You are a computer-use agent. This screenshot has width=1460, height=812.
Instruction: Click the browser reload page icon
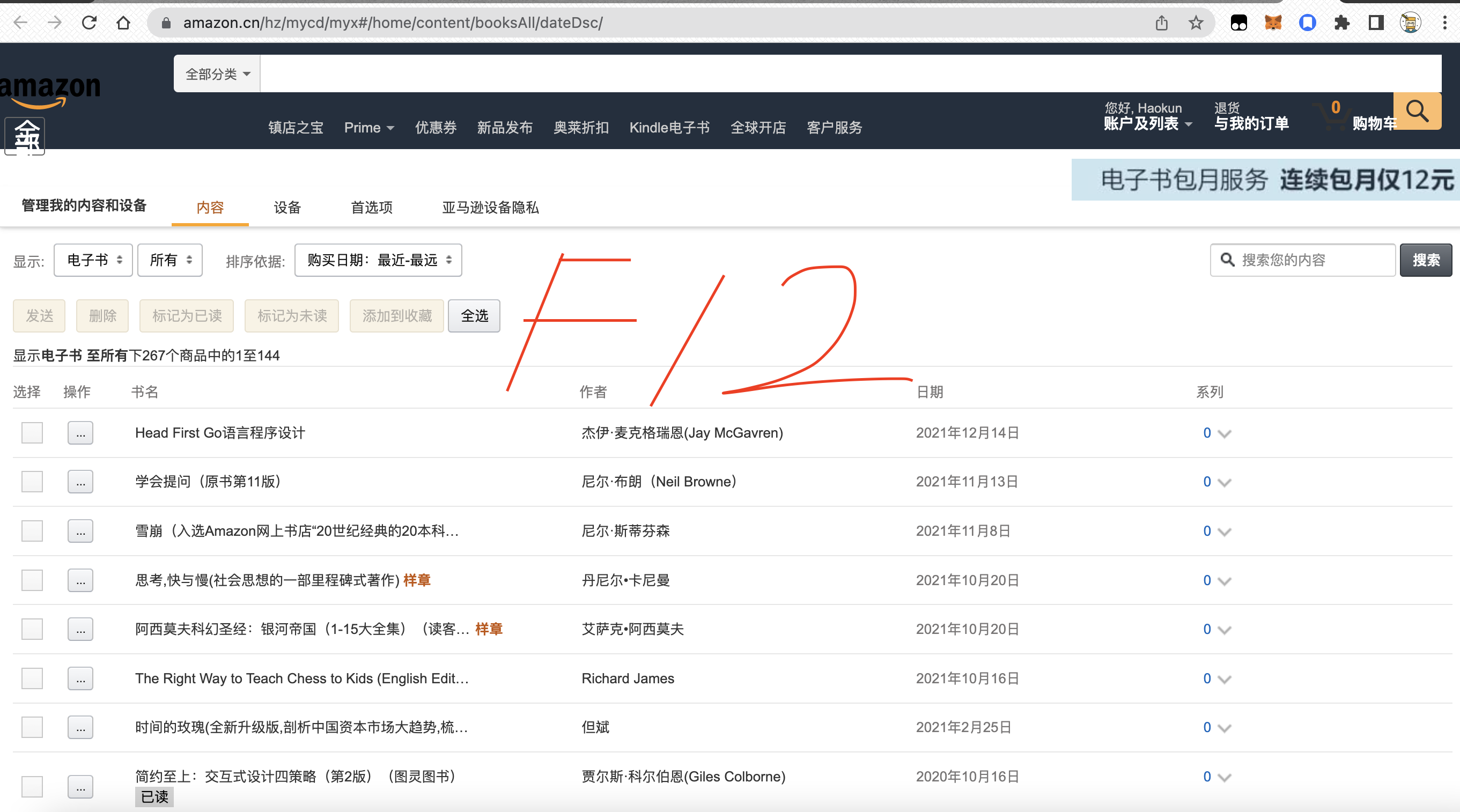89,23
